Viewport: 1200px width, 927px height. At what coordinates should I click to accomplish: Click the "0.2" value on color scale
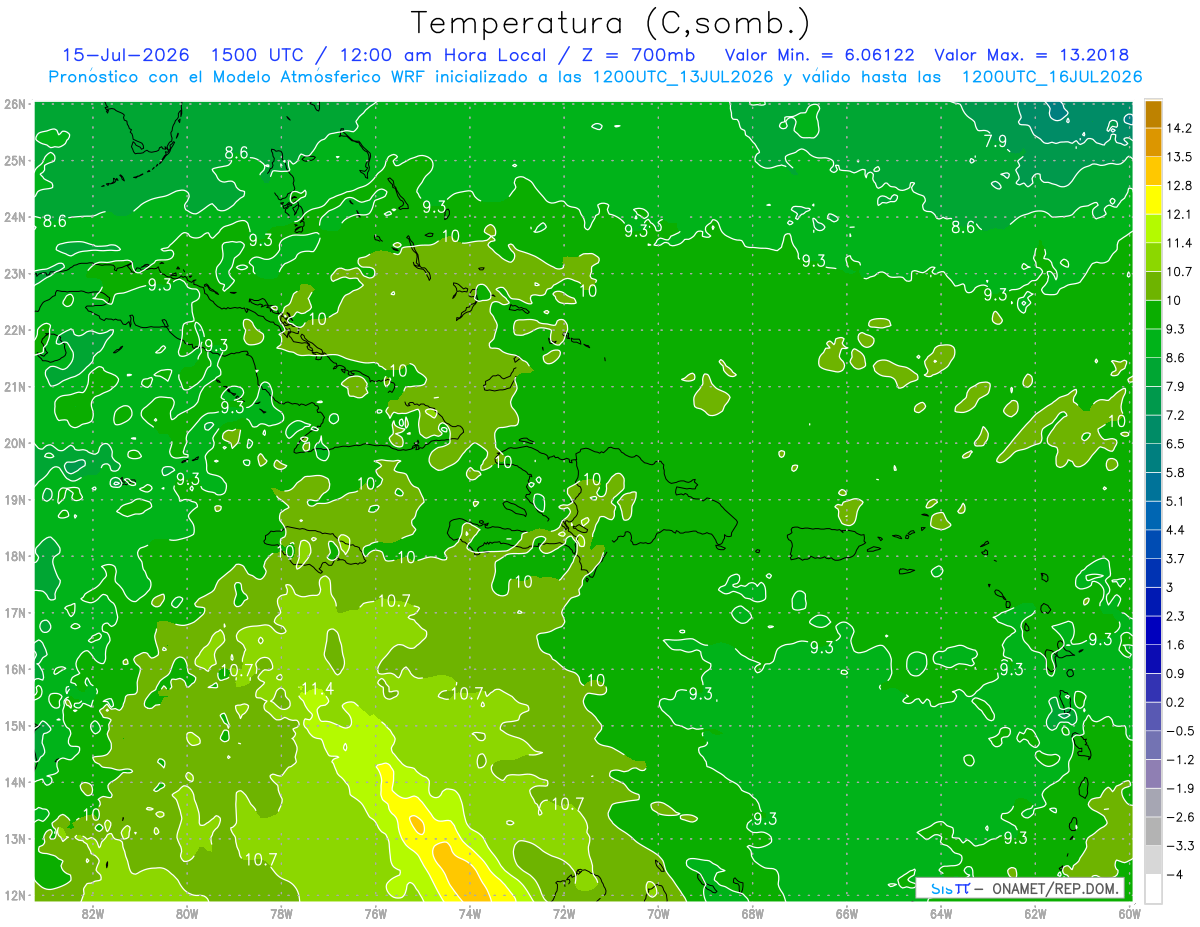[1176, 702]
